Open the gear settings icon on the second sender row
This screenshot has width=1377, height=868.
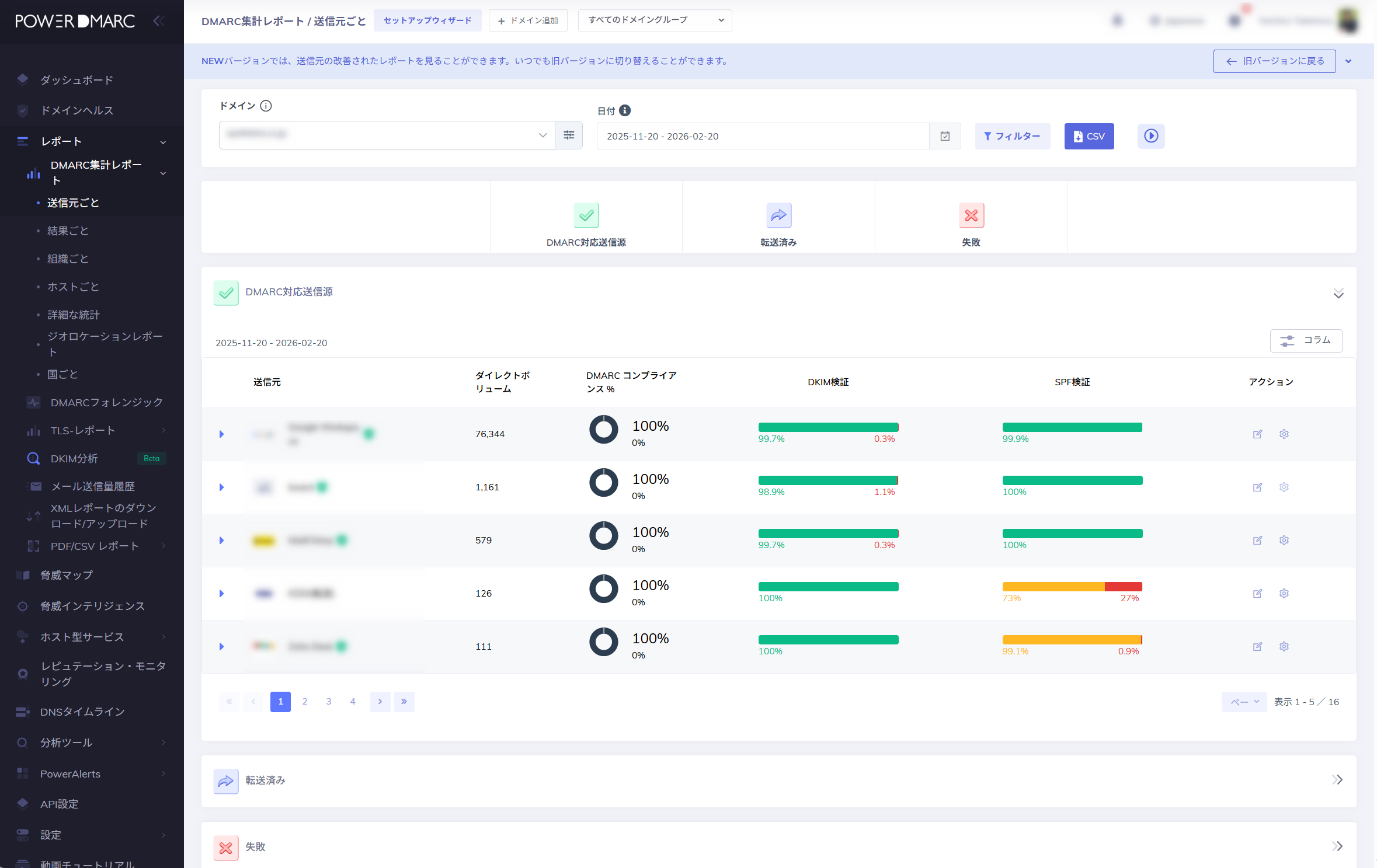[1284, 487]
